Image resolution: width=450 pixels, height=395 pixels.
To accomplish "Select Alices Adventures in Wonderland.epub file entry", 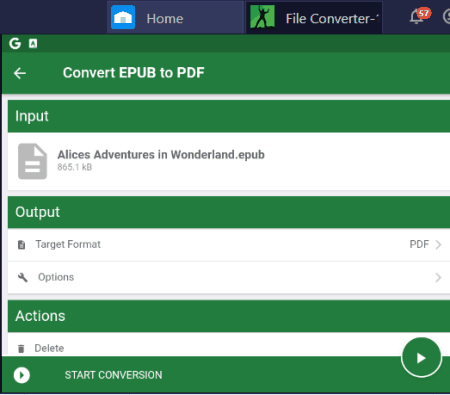I will pyautogui.click(x=229, y=162).
